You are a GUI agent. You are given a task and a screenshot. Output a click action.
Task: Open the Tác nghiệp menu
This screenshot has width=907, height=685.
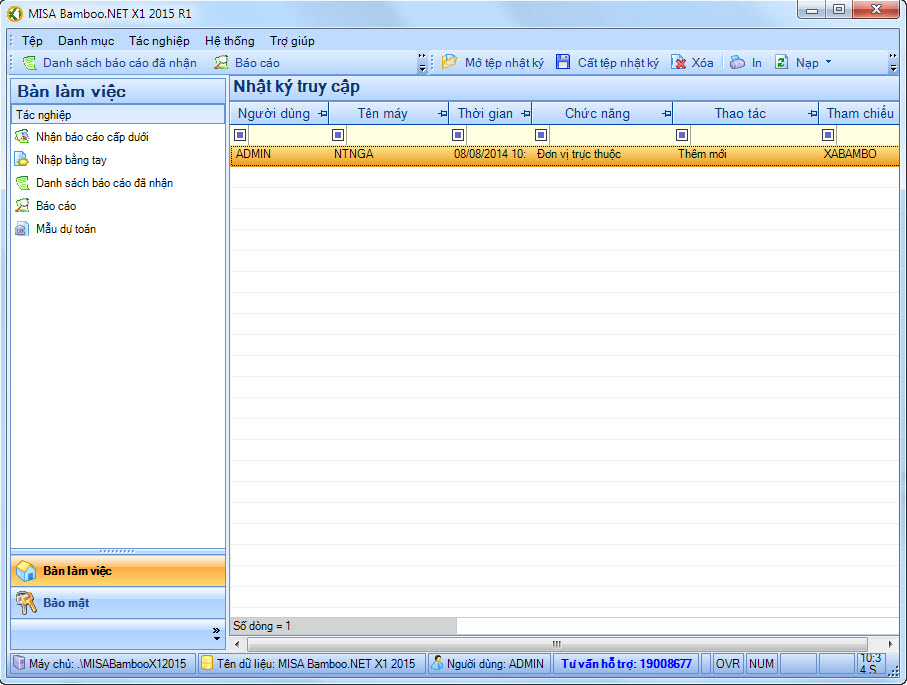159,40
